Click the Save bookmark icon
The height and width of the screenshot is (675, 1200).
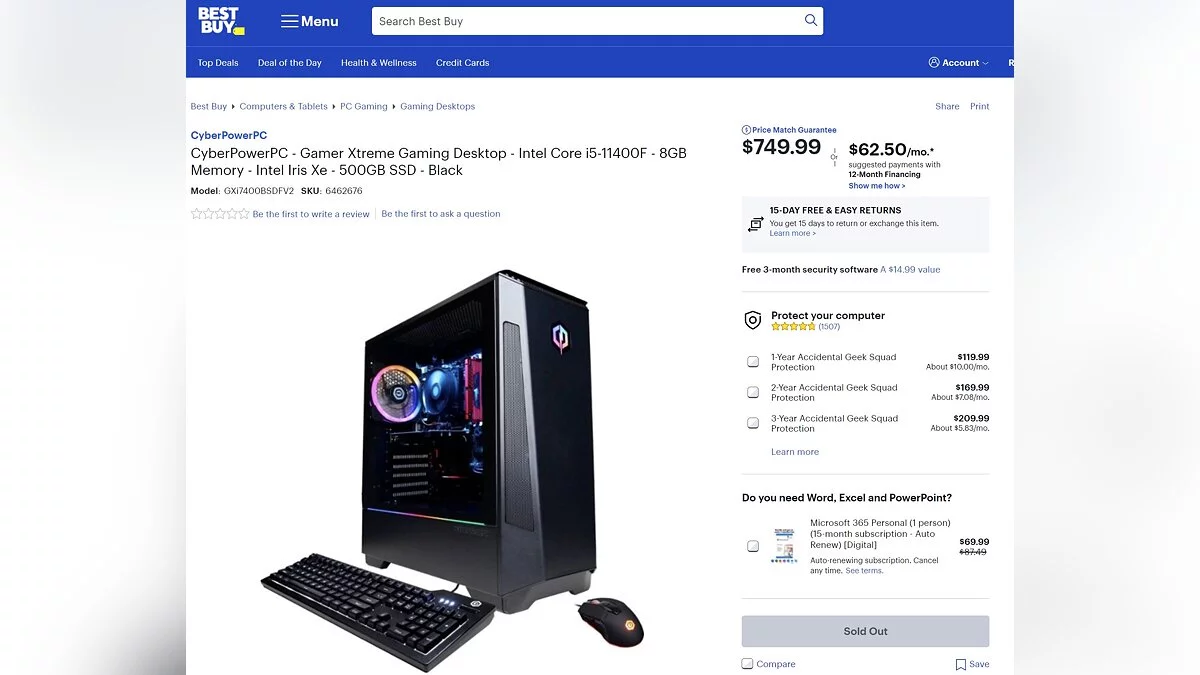tap(960, 664)
